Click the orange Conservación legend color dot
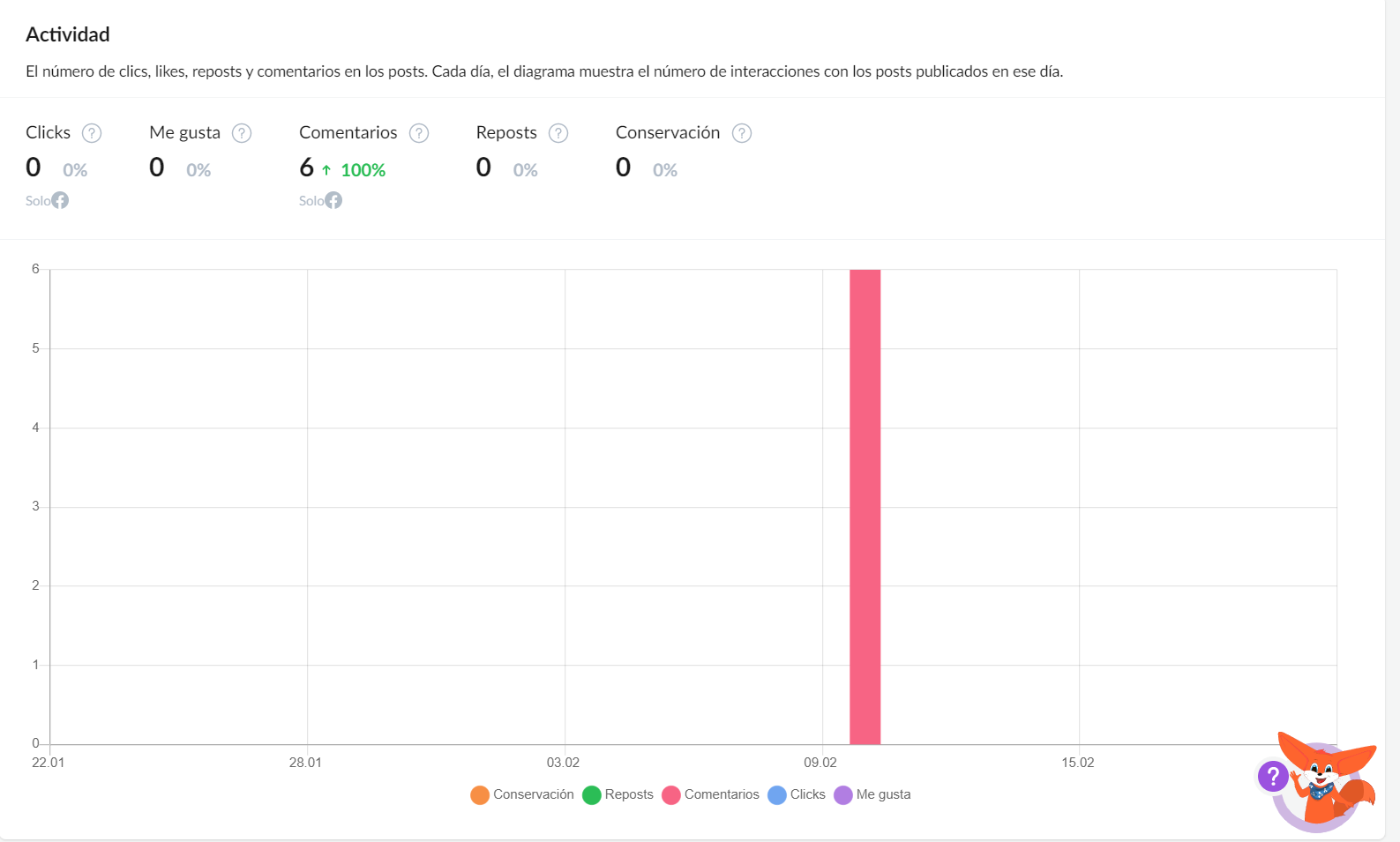The image size is (1400, 842). [x=480, y=795]
